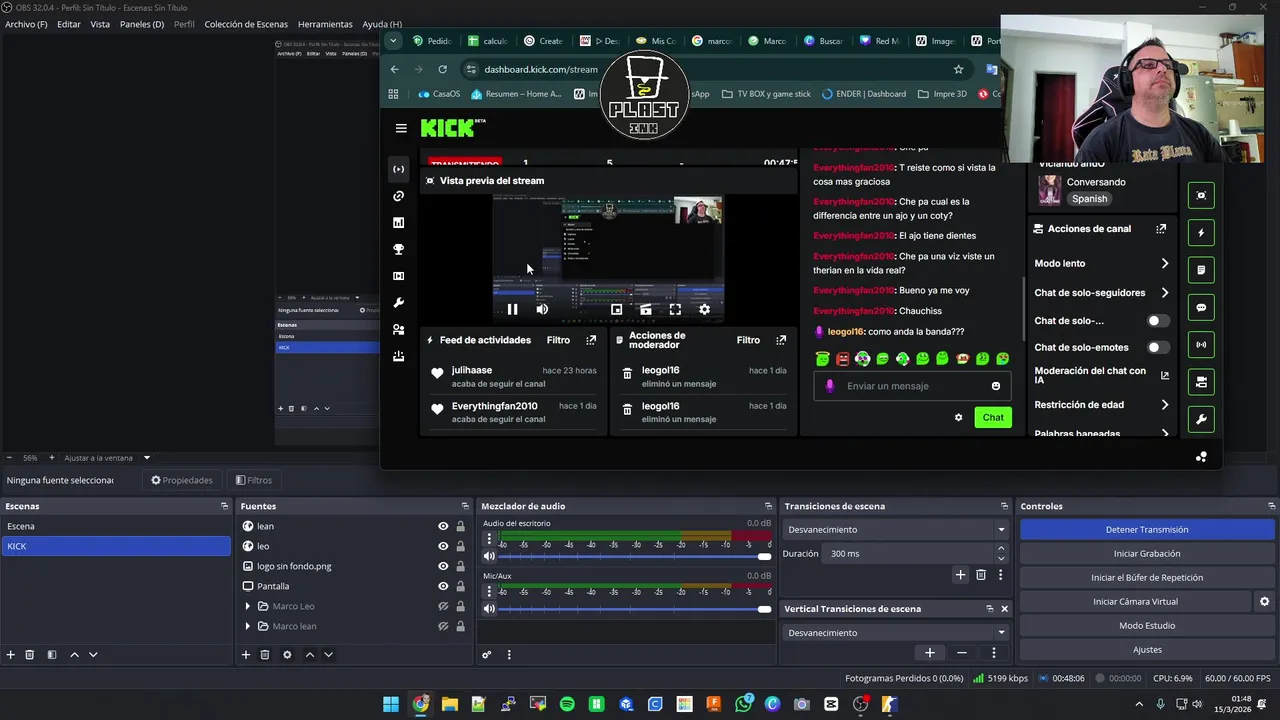
Task: Remove scene transition trash icon
Action: tap(981, 575)
